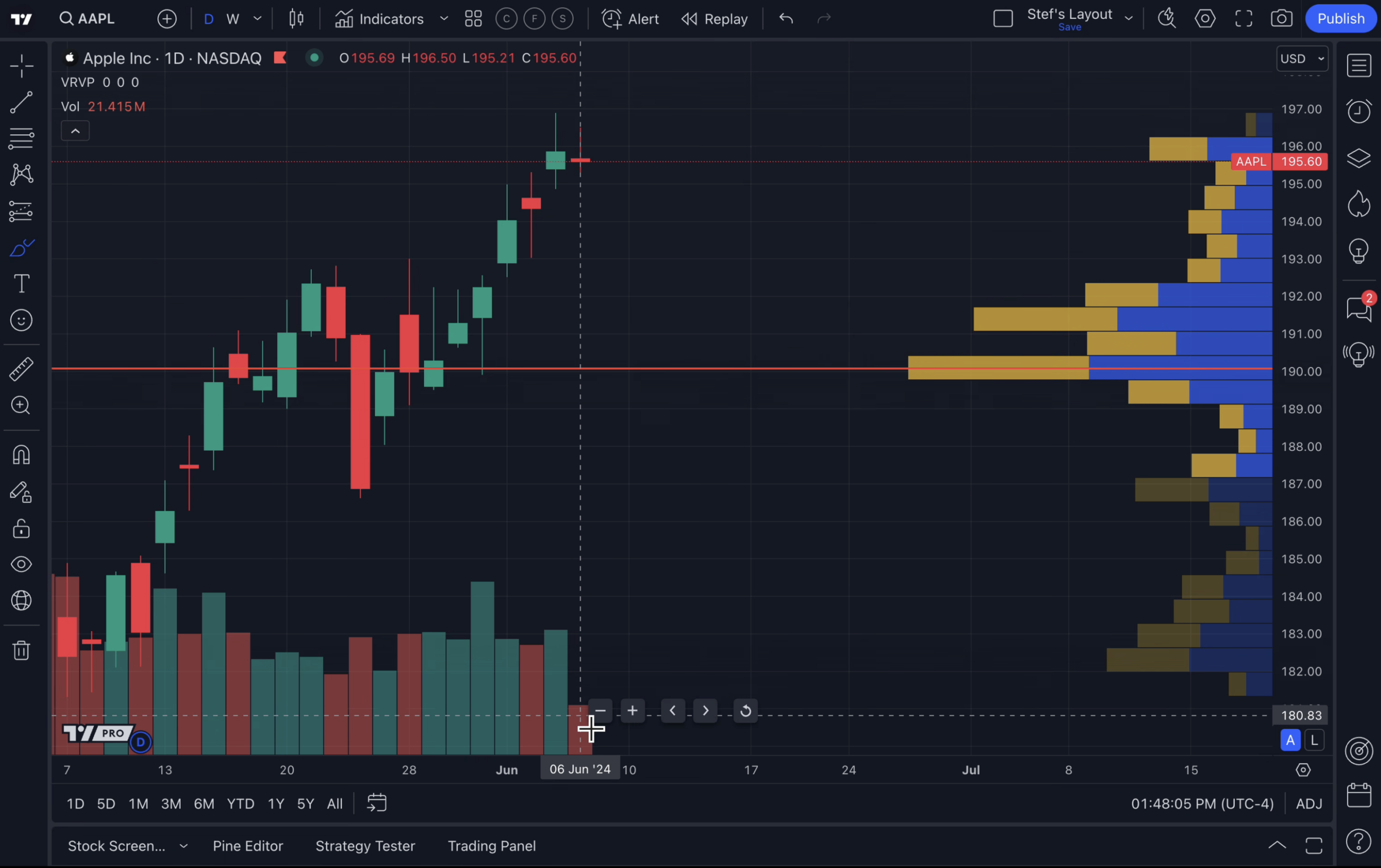This screenshot has height=868, width=1381.
Task: Click the Publish button
Action: 1341,19
